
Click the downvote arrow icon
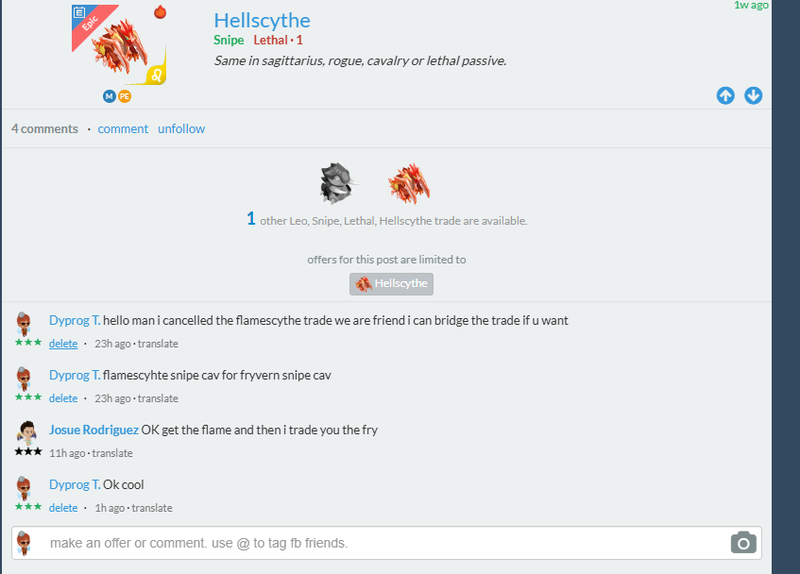click(x=753, y=95)
